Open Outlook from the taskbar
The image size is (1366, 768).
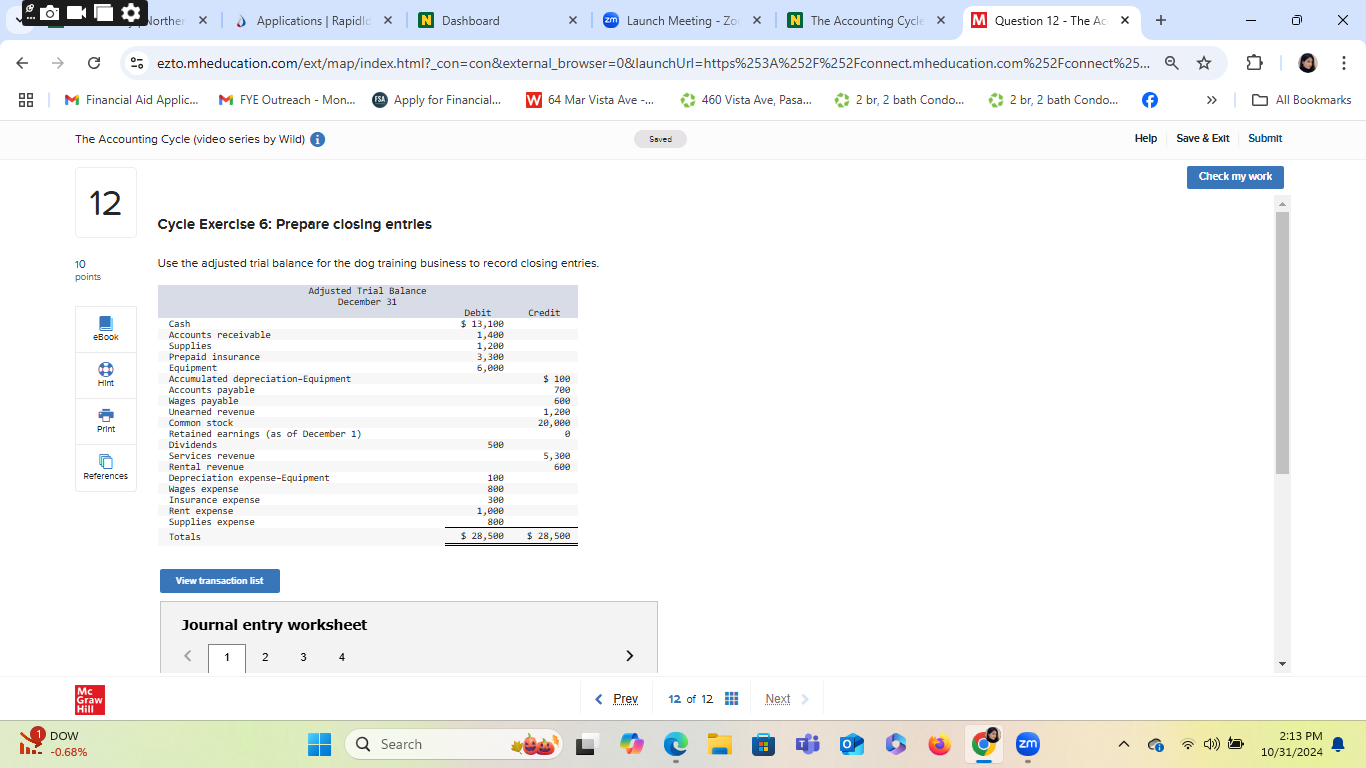(850, 744)
